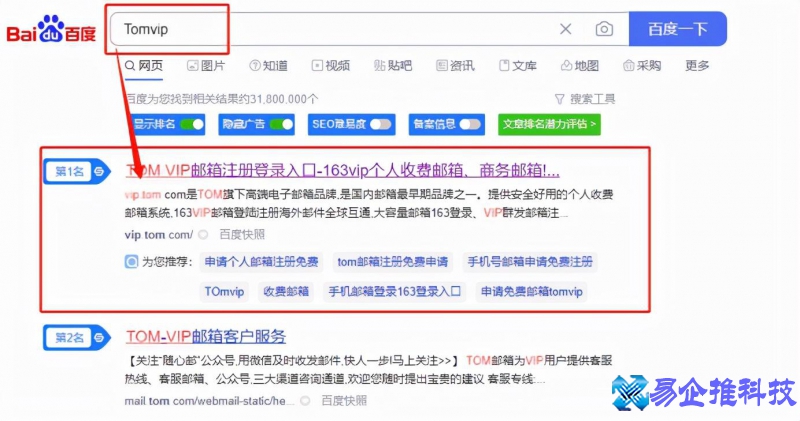Screen dimensions: 800x421
Task: Click 文章排名潜力评估 green button
Action: [x=549, y=124]
